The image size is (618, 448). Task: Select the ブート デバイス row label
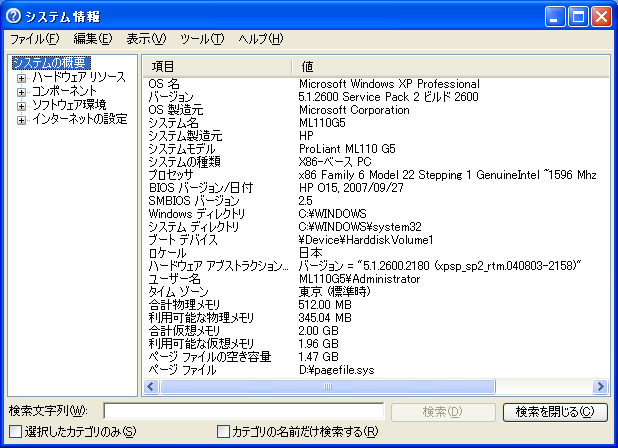[183, 240]
